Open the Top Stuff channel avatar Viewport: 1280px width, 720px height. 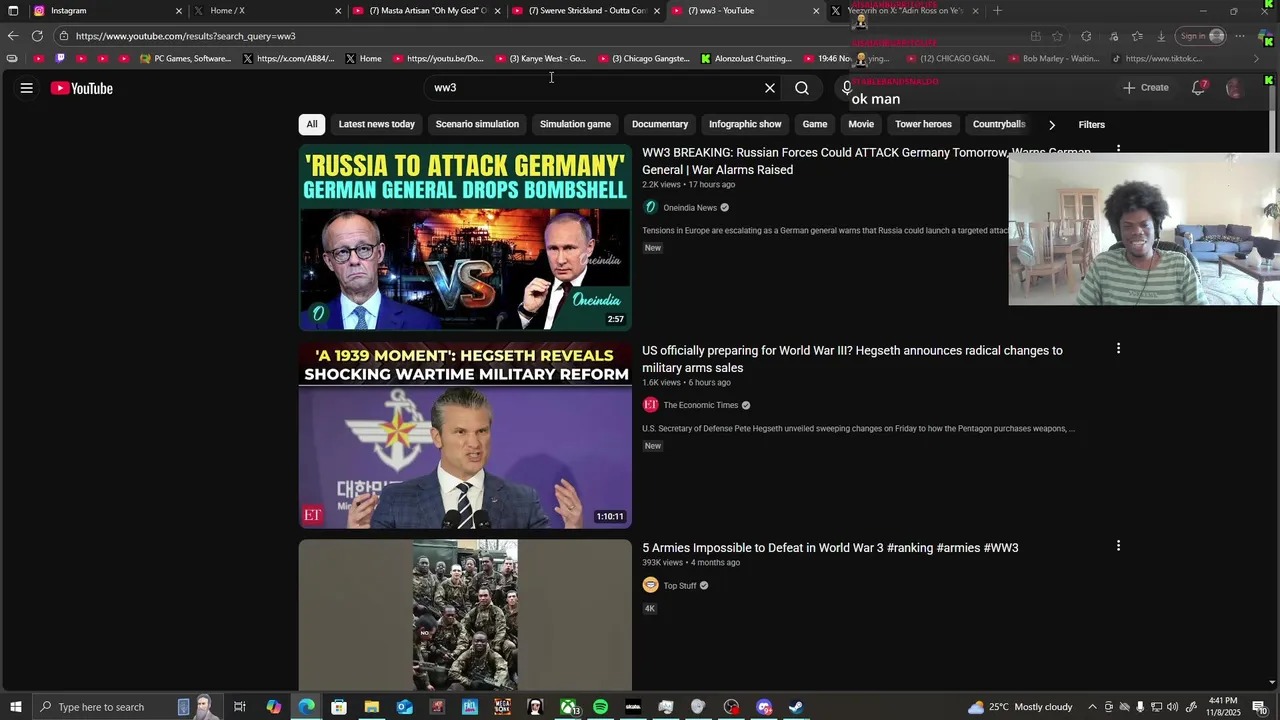pyautogui.click(x=651, y=585)
